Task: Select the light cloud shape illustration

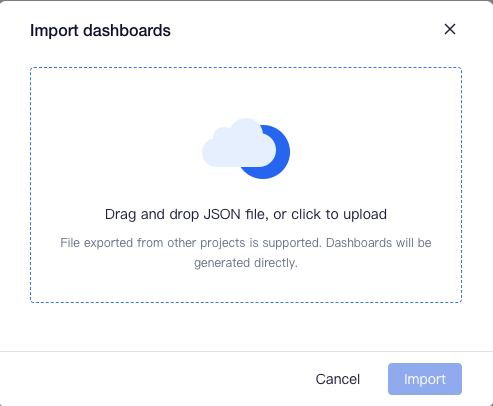Action: pos(239,143)
